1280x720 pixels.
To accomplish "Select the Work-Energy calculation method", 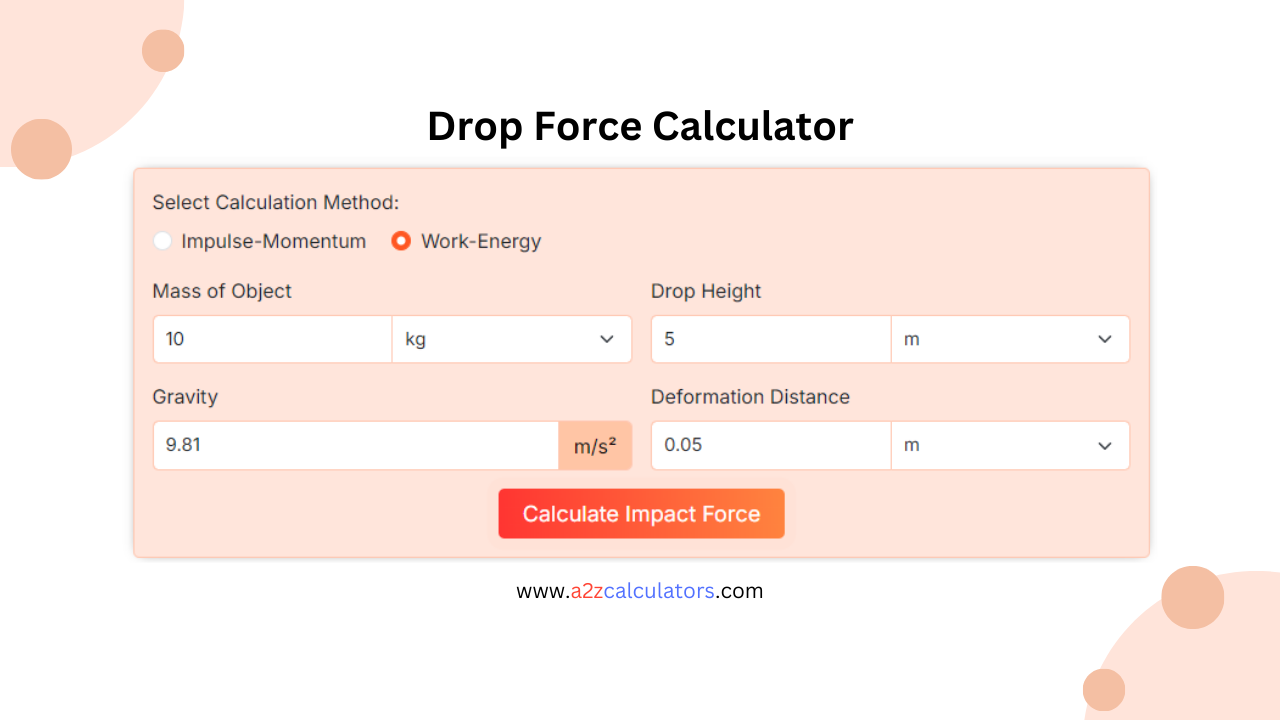I will [400, 241].
